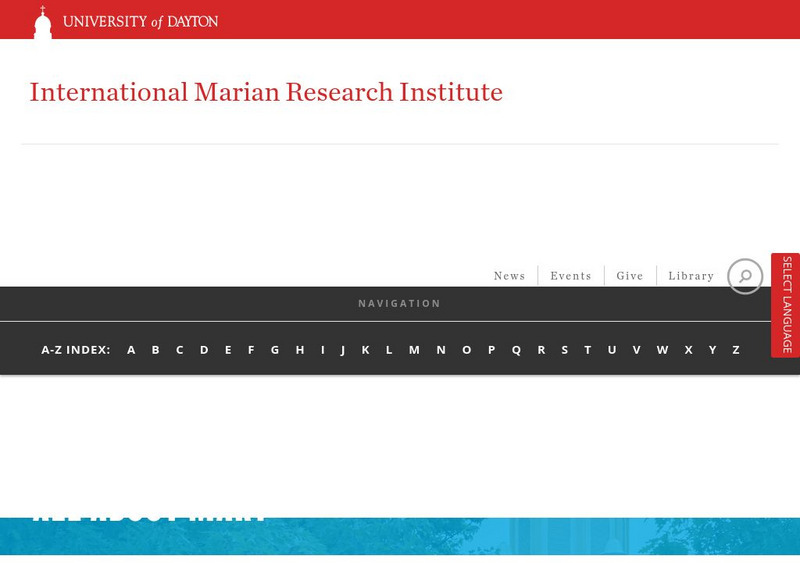The width and height of the screenshot is (800, 563).
Task: Select letter B in A-Z index
Action: point(156,350)
